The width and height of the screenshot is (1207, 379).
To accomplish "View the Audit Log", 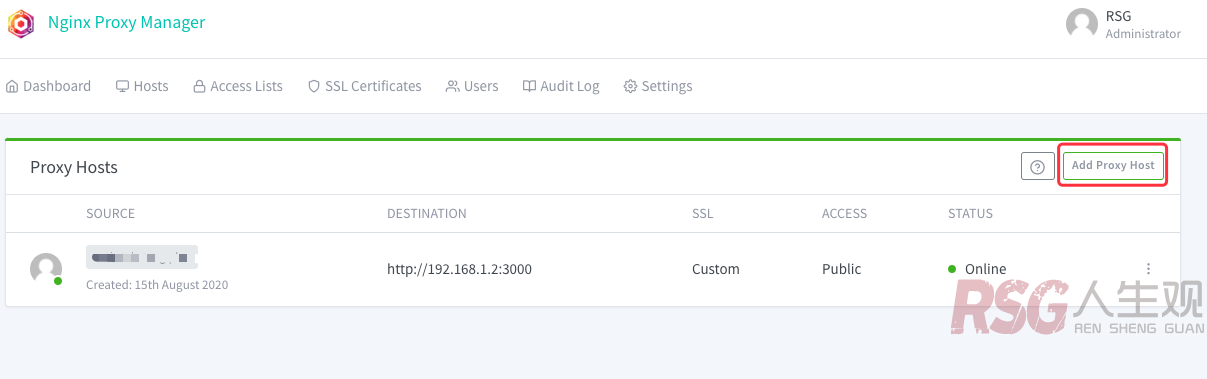I will pos(561,86).
